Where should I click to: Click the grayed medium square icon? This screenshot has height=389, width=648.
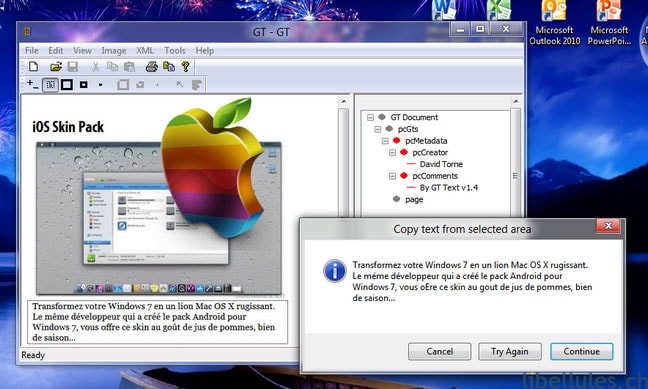[x=140, y=85]
